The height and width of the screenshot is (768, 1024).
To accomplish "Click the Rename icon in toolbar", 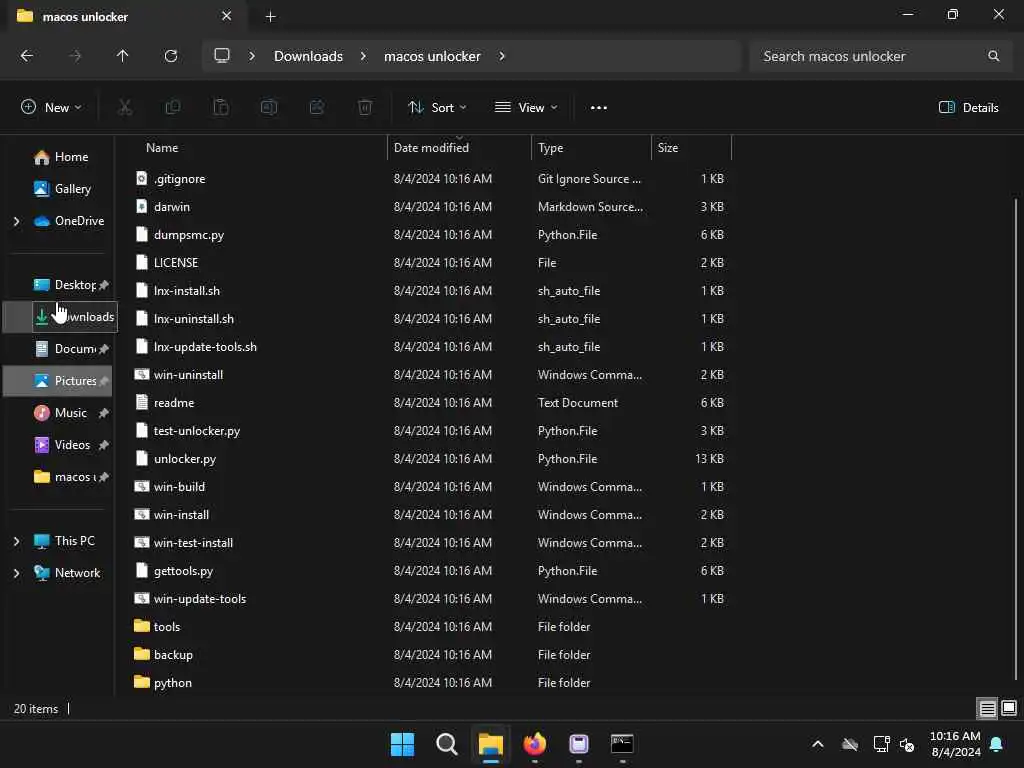I will click(x=269, y=108).
